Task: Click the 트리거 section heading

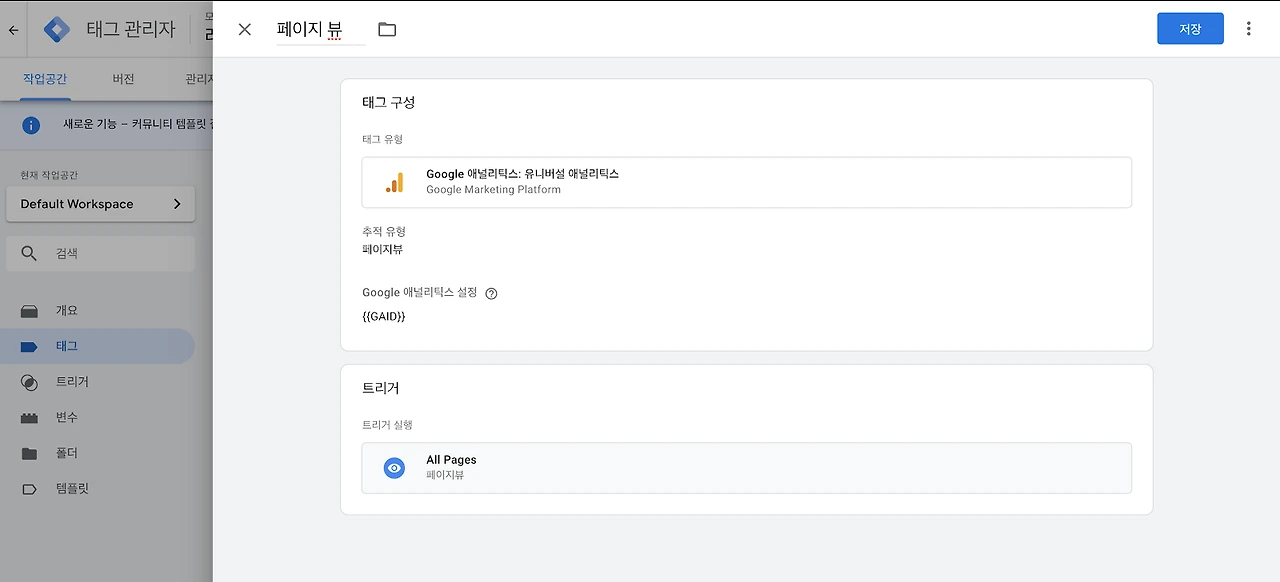Action: 381,388
